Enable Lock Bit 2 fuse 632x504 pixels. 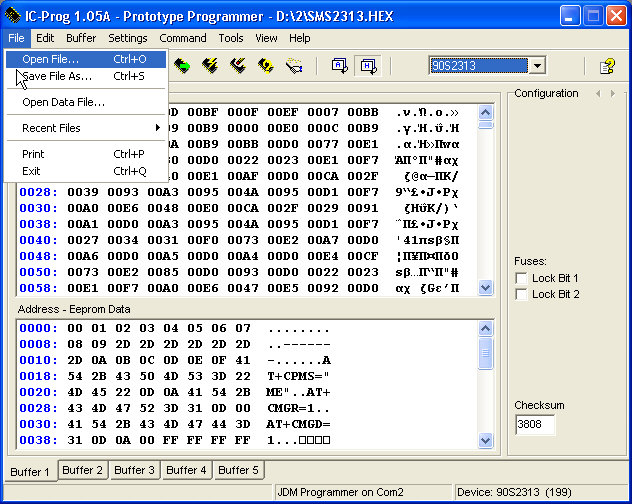point(521,294)
